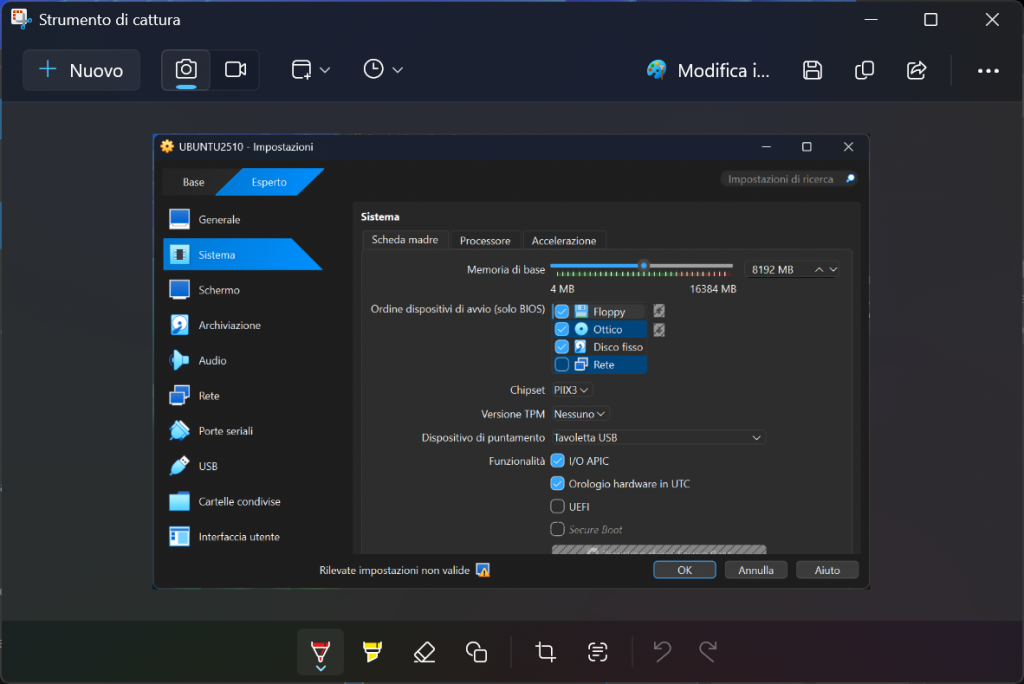Select the Accelerazione tab

coord(563,241)
